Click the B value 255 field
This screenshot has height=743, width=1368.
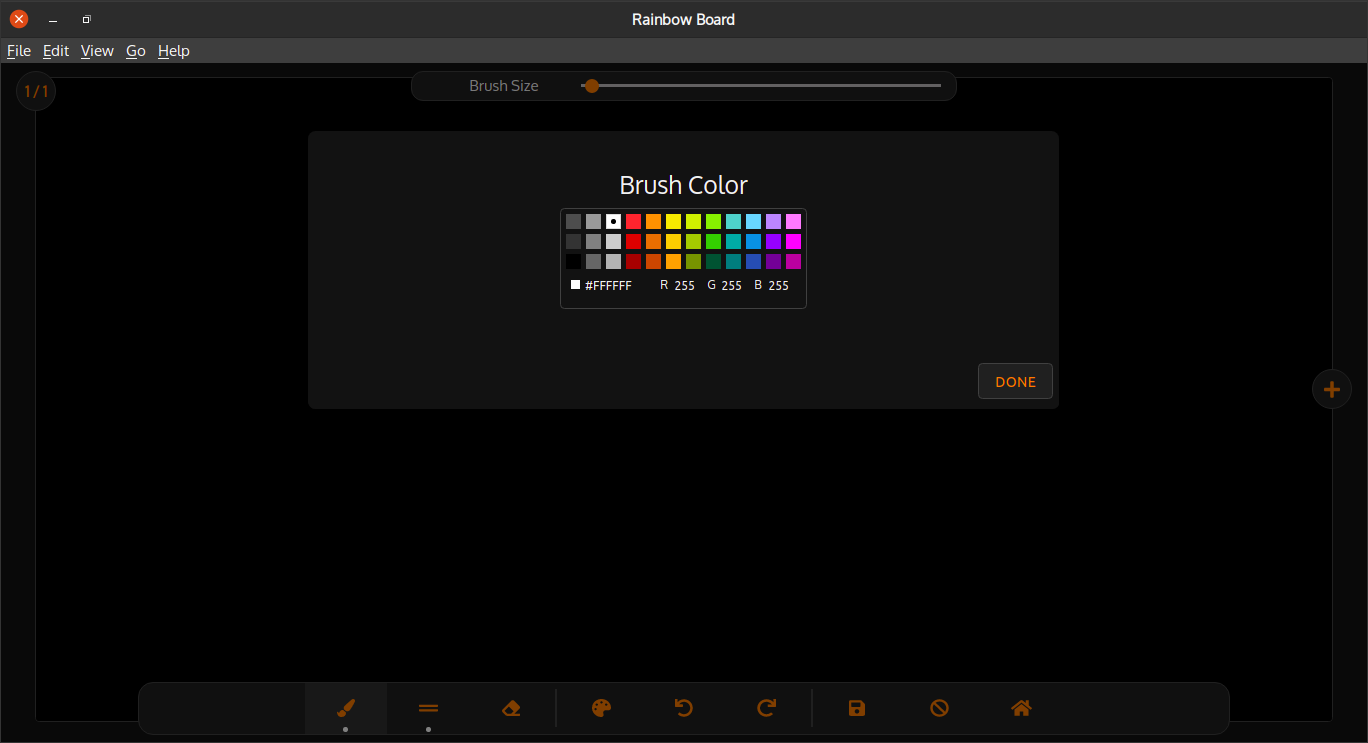[779, 286]
